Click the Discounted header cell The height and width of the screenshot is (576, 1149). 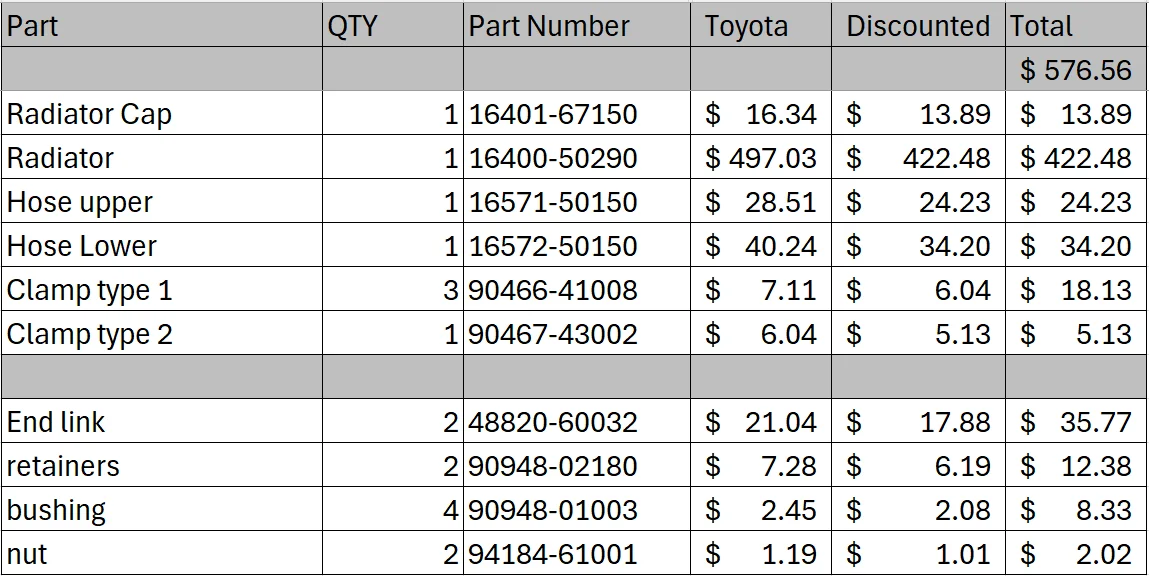[918, 26]
